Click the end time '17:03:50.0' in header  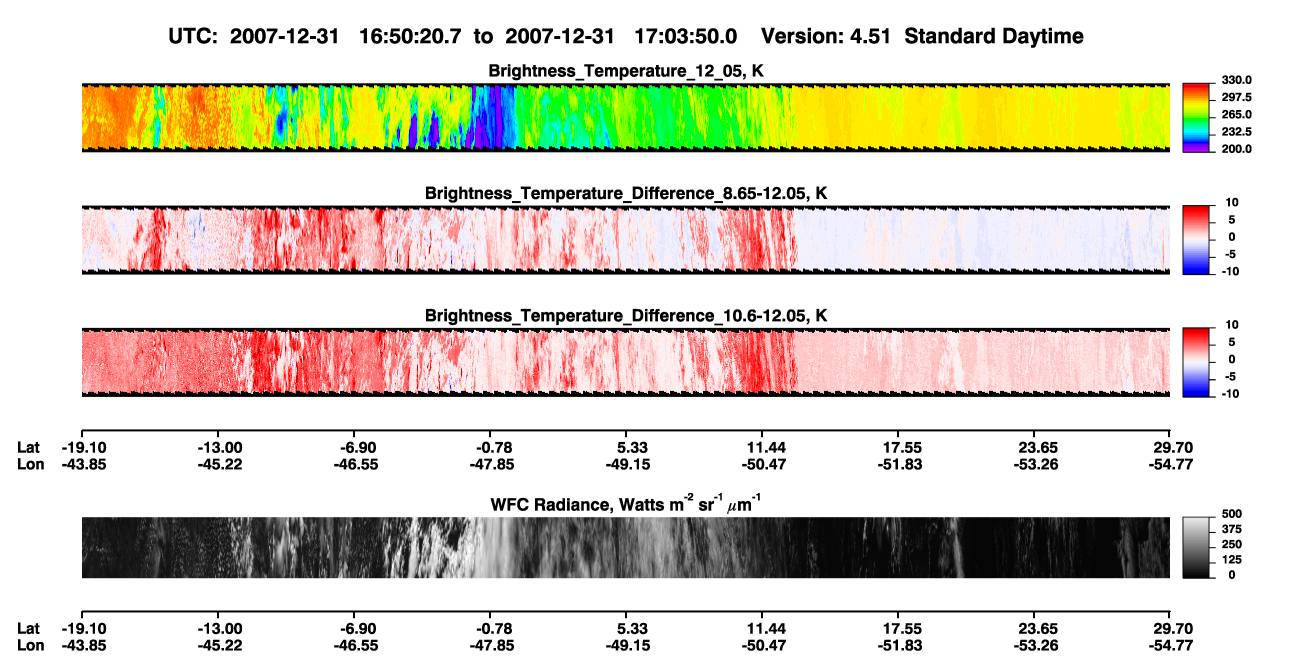tap(686, 36)
